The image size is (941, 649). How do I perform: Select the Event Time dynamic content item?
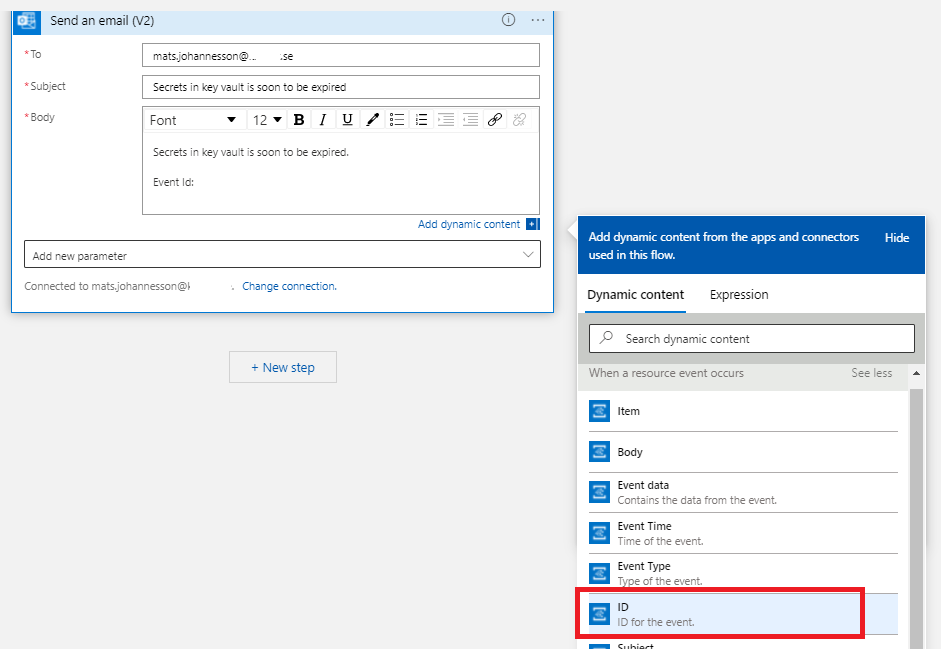[x=644, y=533]
